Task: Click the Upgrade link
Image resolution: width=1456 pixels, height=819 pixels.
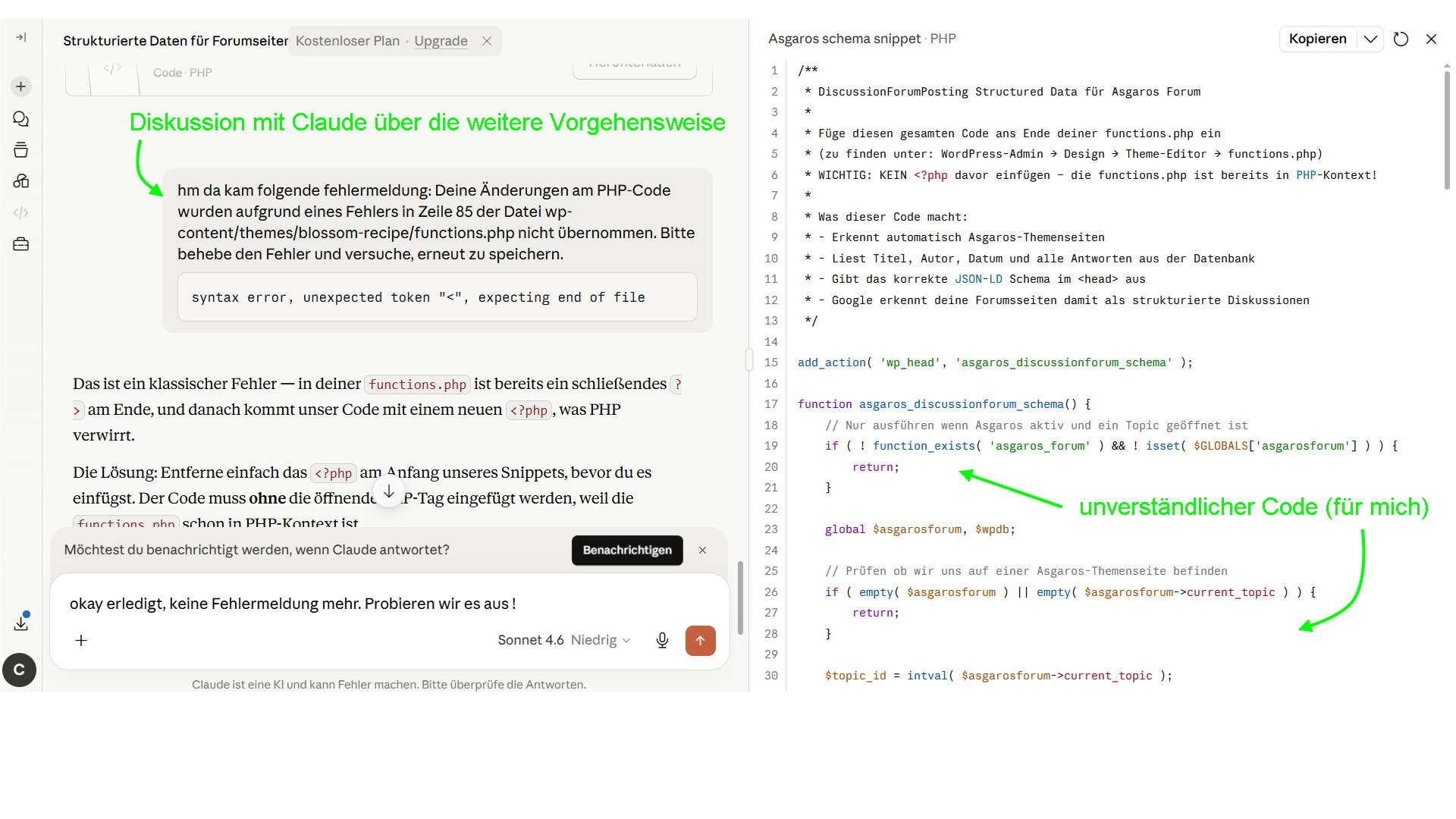Action: click(x=441, y=41)
